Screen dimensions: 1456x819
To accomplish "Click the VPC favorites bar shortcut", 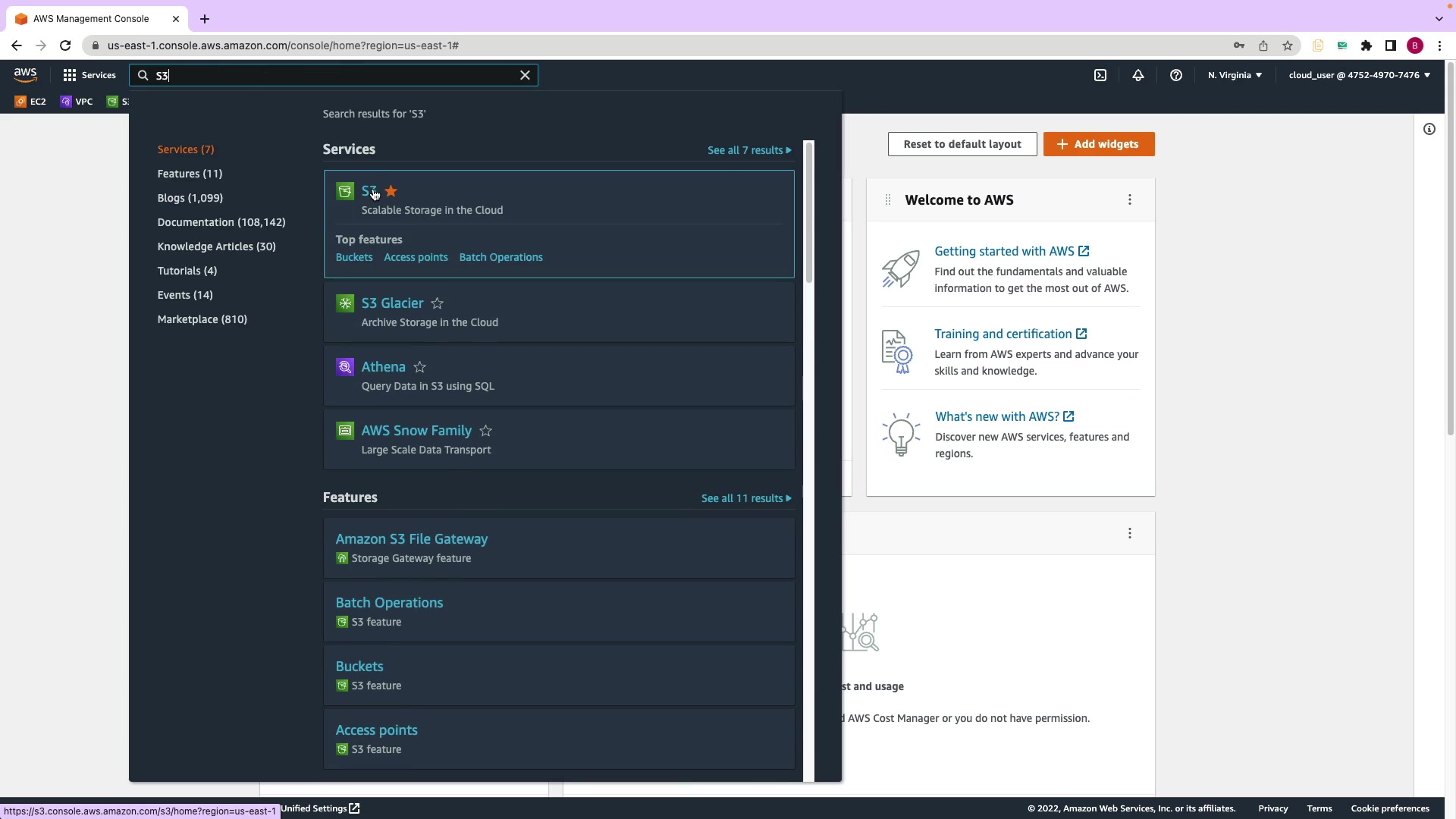I will coord(77,102).
